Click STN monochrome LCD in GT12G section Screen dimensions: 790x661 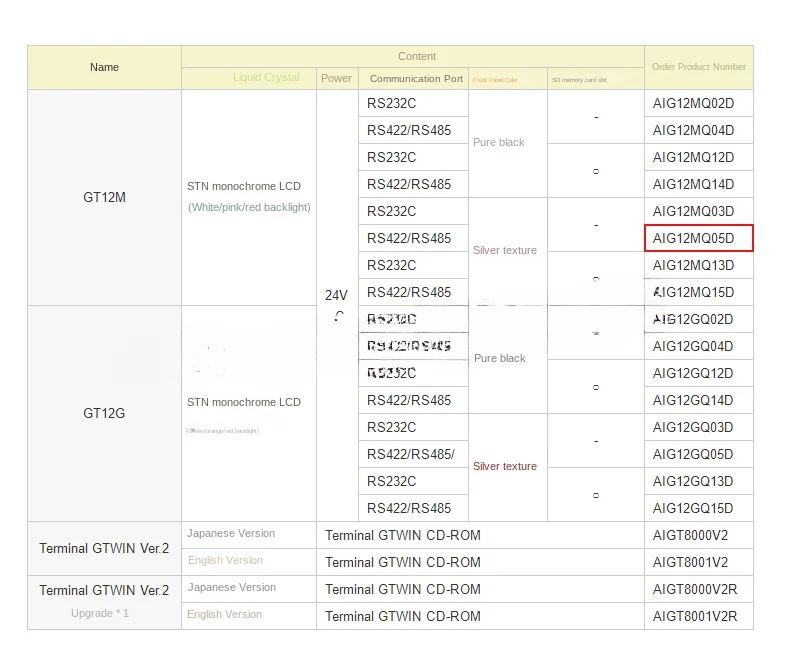click(x=244, y=403)
